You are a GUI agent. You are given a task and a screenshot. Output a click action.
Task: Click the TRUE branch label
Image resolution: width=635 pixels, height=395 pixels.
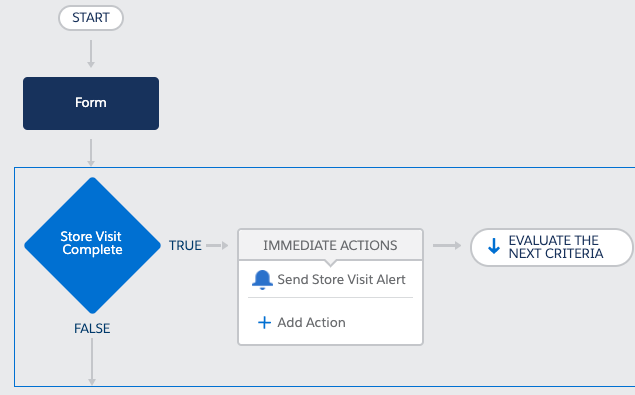tap(185, 246)
